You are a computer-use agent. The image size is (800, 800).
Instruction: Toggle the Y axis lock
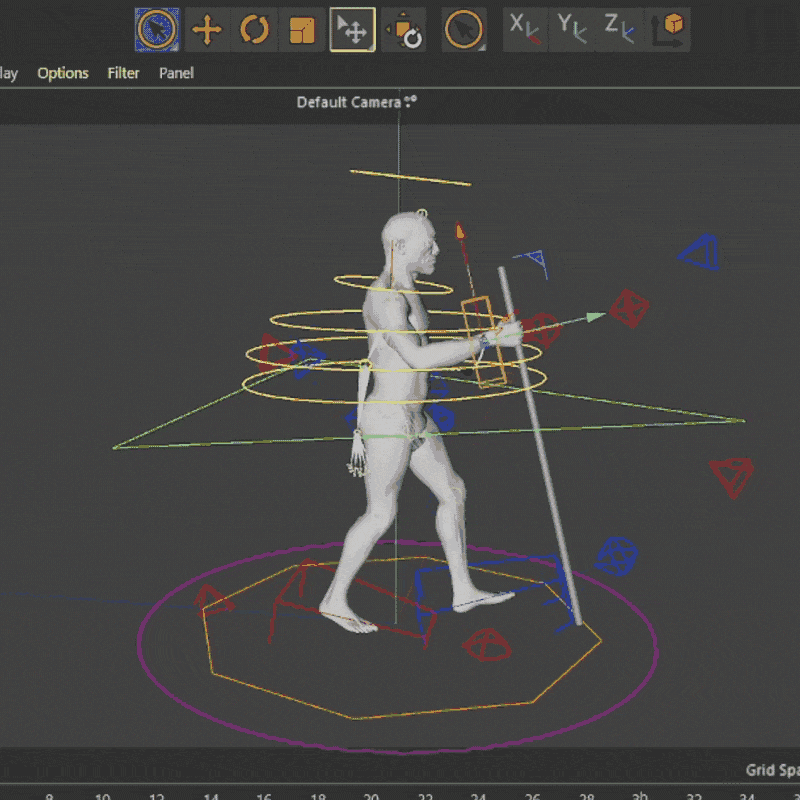tap(572, 28)
